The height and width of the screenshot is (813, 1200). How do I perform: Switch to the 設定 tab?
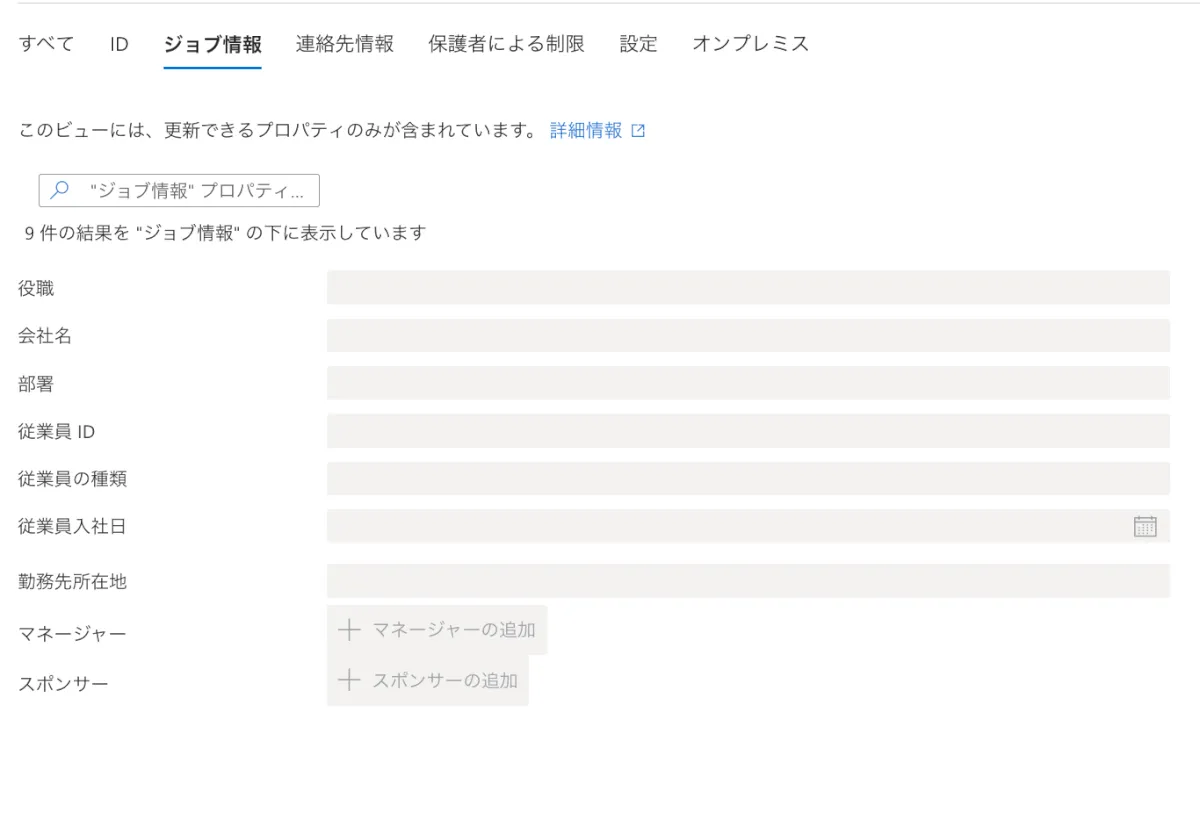638,44
